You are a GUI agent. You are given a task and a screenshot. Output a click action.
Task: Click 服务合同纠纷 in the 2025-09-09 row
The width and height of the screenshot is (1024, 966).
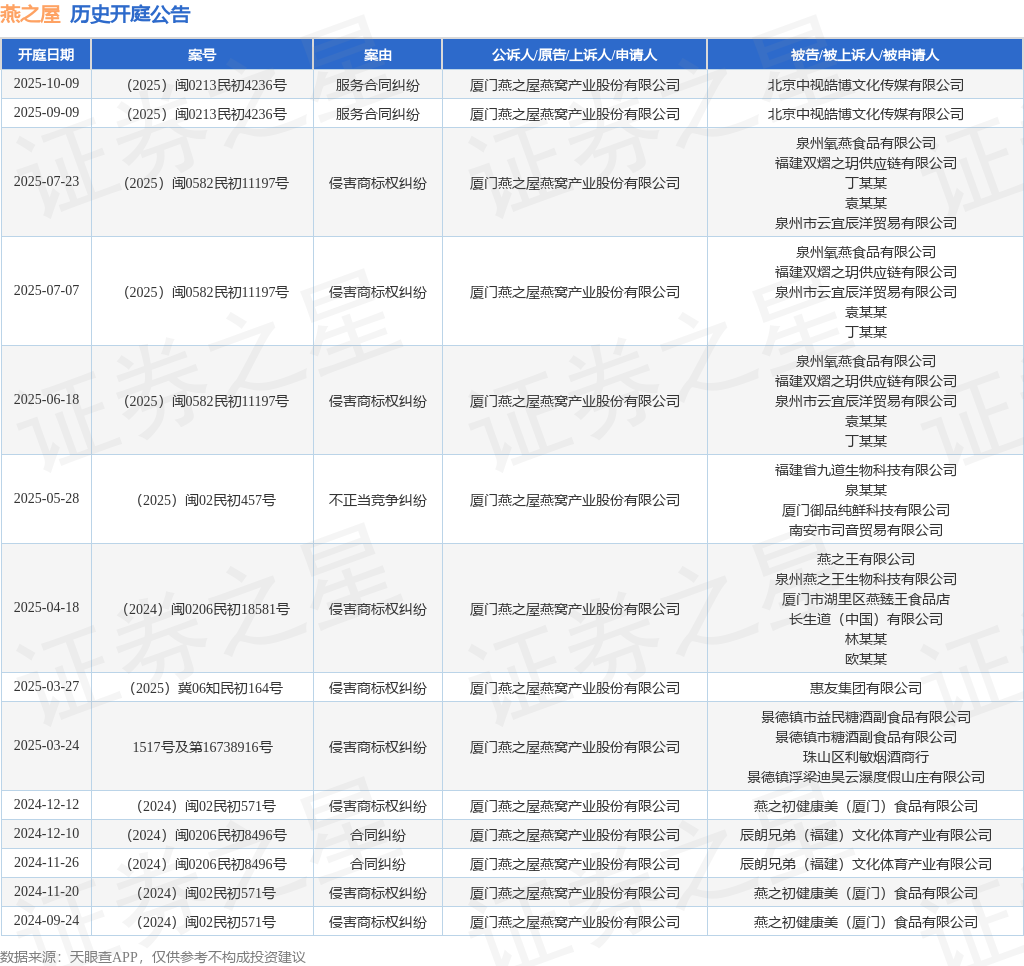[377, 114]
